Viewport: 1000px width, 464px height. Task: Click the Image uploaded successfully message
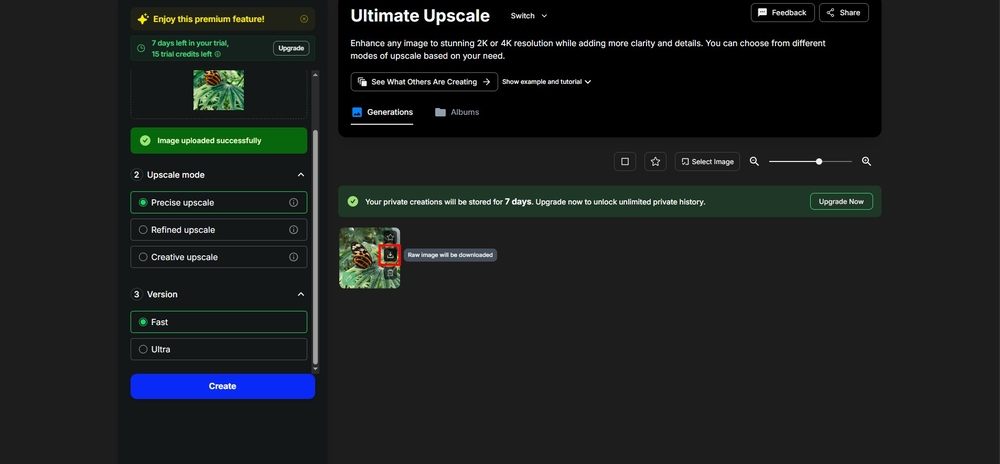point(219,140)
